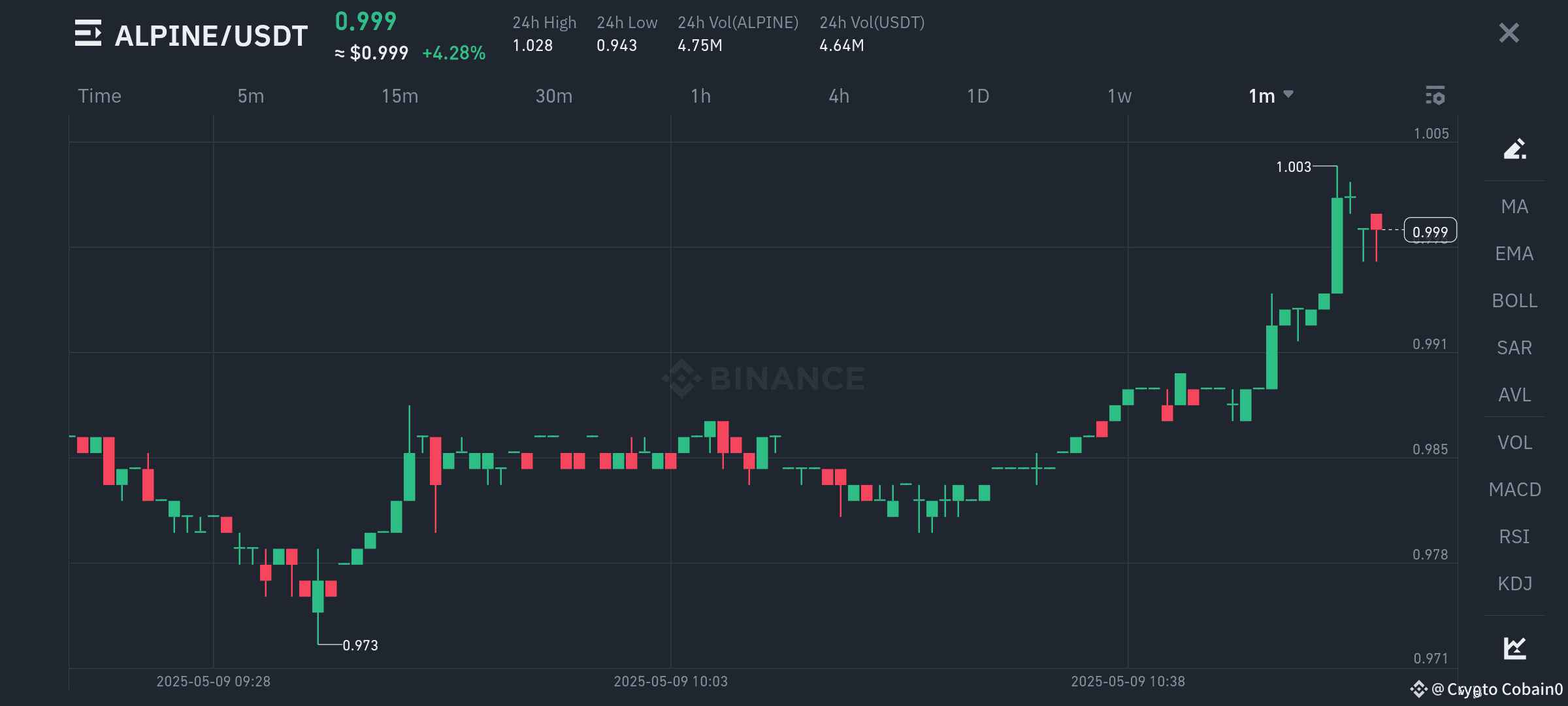This screenshot has width=1568, height=706.
Task: Open the MACD indicator panel
Action: (1515, 489)
